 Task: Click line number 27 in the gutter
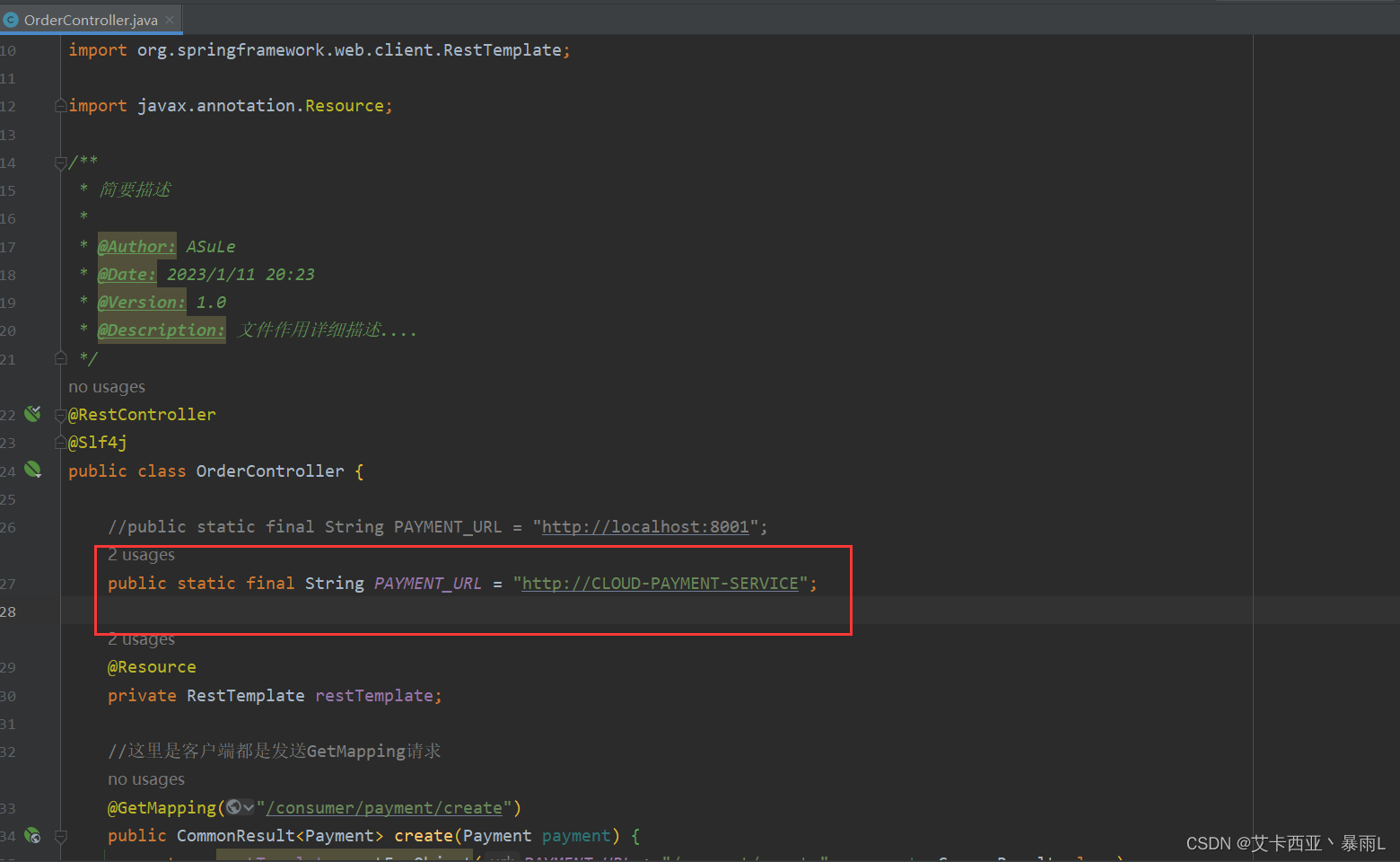click(8, 584)
